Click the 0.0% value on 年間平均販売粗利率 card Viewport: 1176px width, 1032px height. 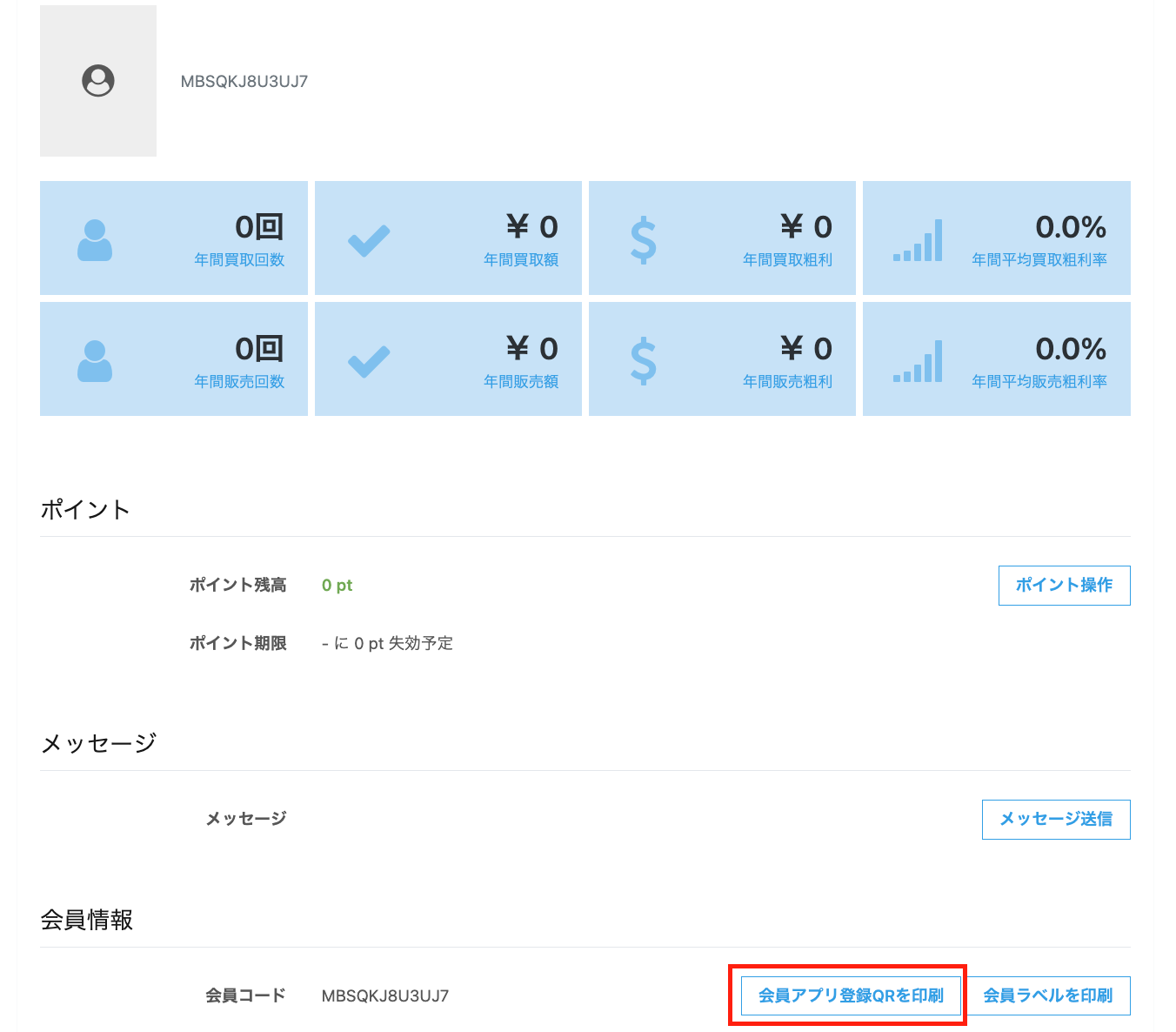(1071, 349)
